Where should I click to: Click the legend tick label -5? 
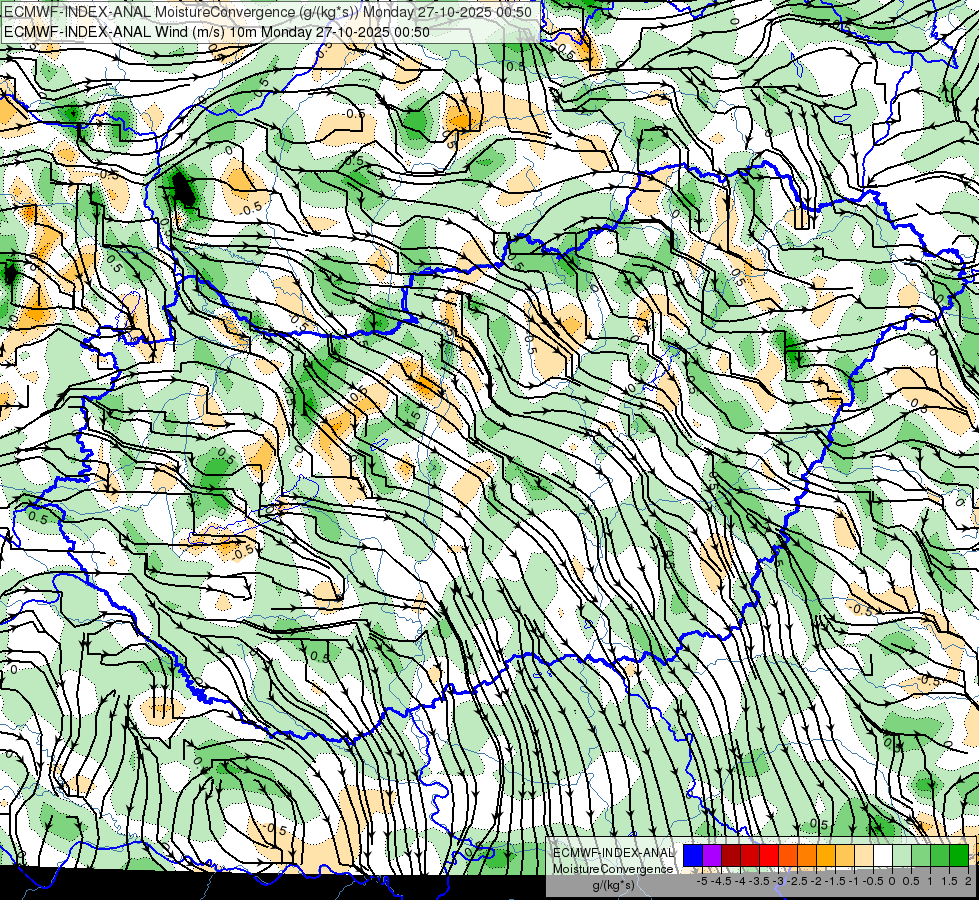pyautogui.click(x=702, y=881)
